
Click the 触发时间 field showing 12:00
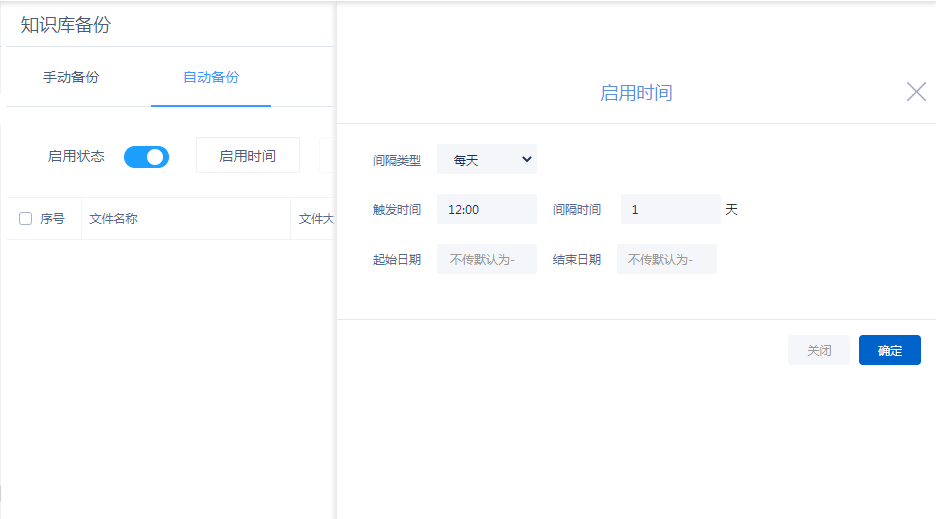487,210
